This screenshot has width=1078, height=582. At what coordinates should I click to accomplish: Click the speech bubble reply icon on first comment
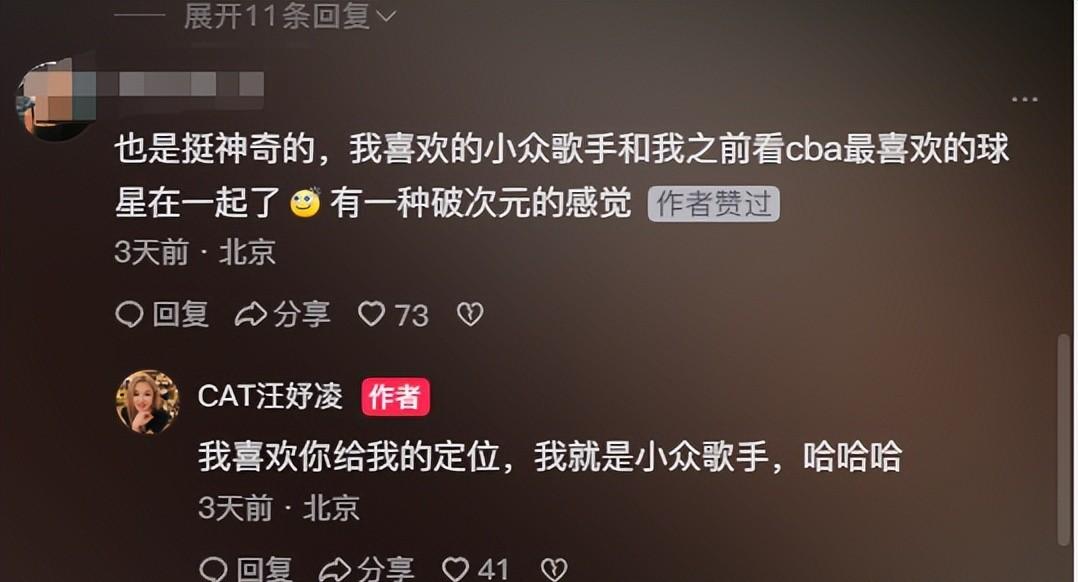tap(129, 315)
